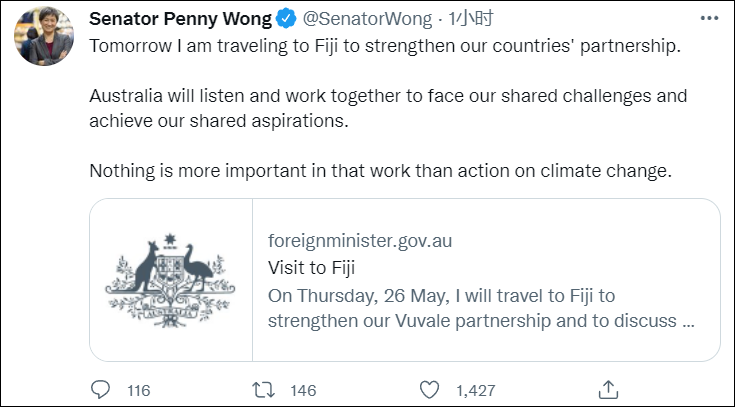
Task: Click the card description about Thursday, 26 May
Action: [482, 309]
